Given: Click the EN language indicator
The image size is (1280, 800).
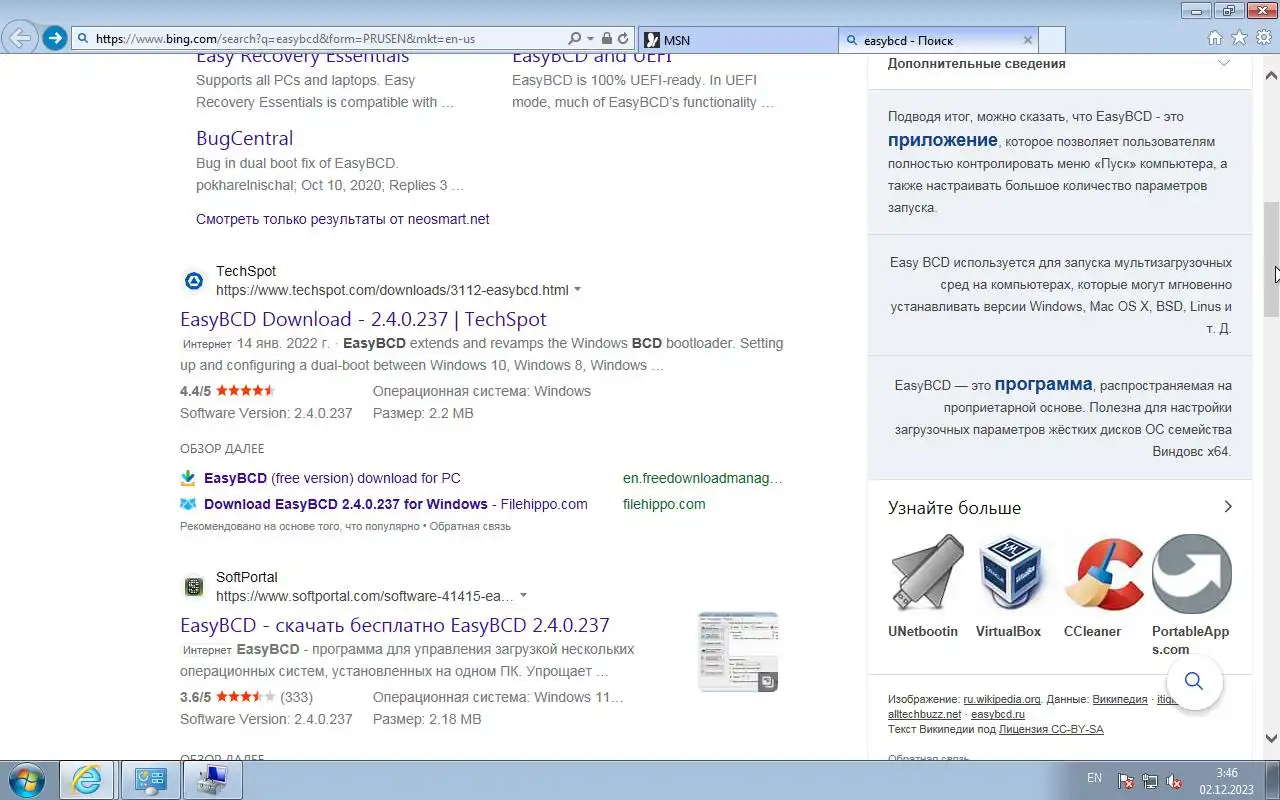Looking at the screenshot, I should pyautogui.click(x=1094, y=778).
